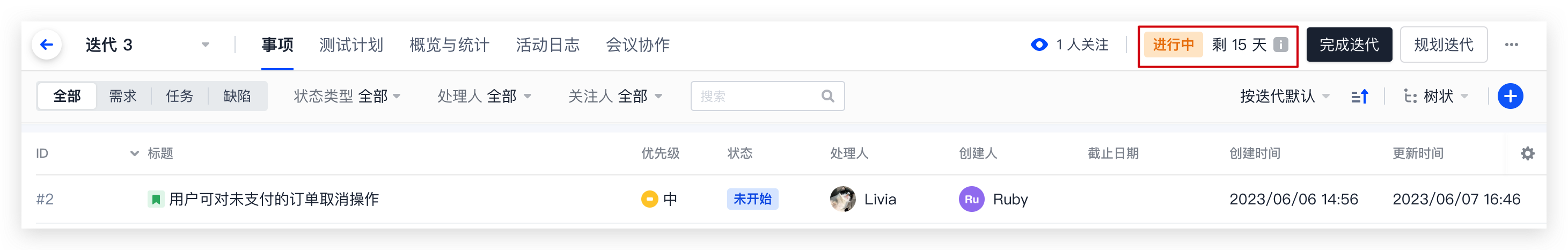
Task: Toggle the ascending sort order icon
Action: 1359,96
